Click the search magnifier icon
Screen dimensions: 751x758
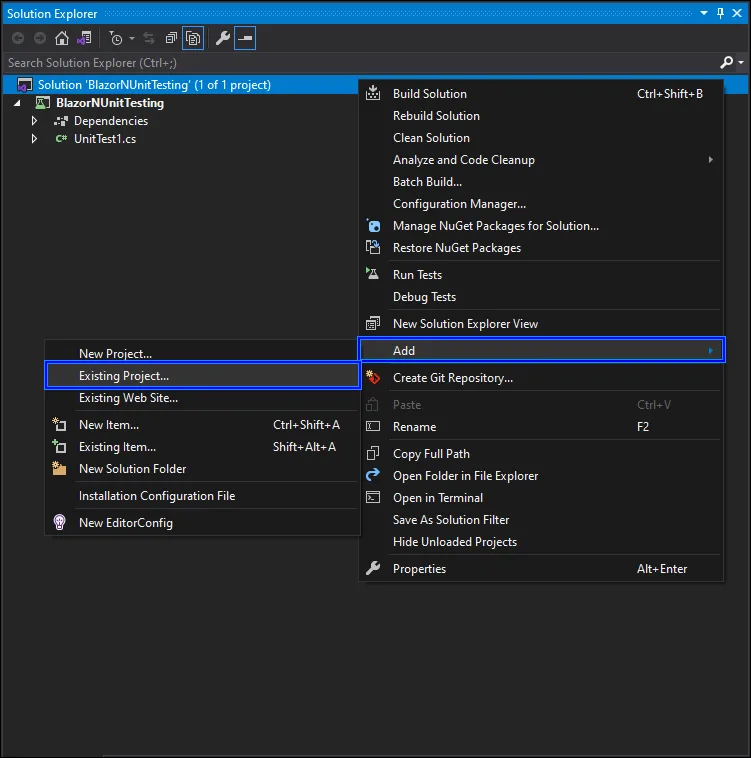(726, 62)
